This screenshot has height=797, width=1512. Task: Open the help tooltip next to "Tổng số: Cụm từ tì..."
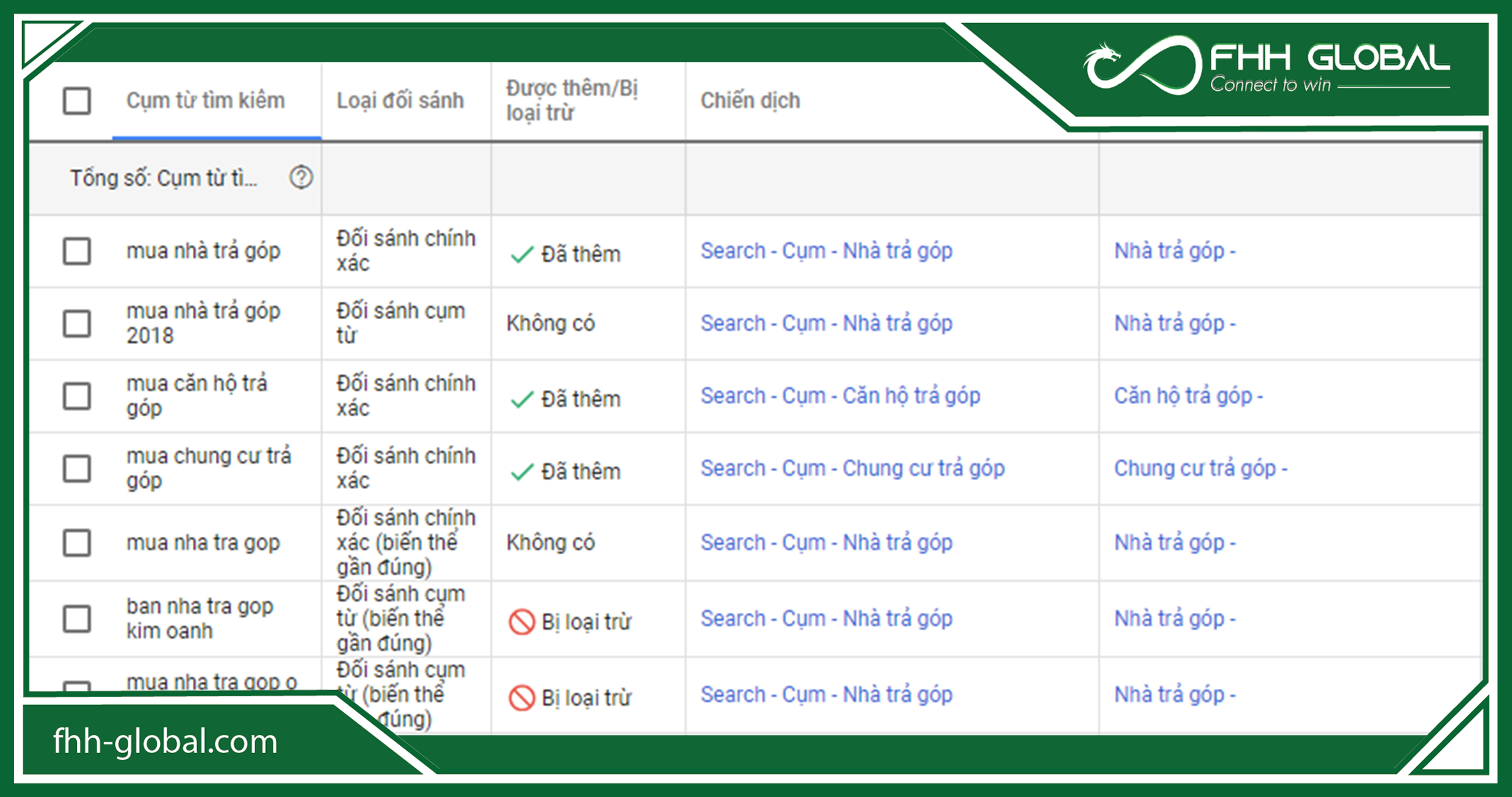coord(301,178)
